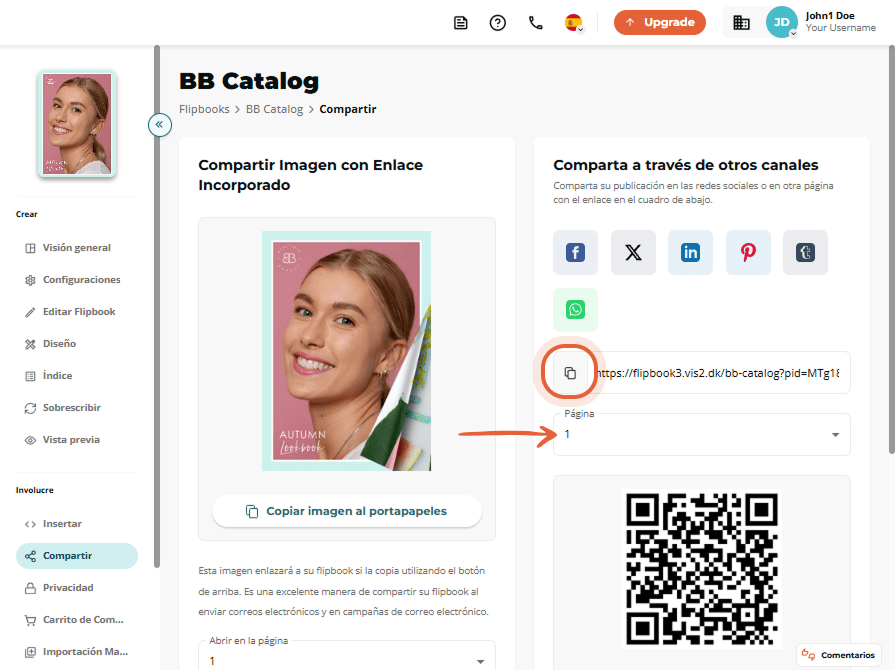The height and width of the screenshot is (670, 895).
Task: Open the company building icon
Action: pyautogui.click(x=741, y=23)
